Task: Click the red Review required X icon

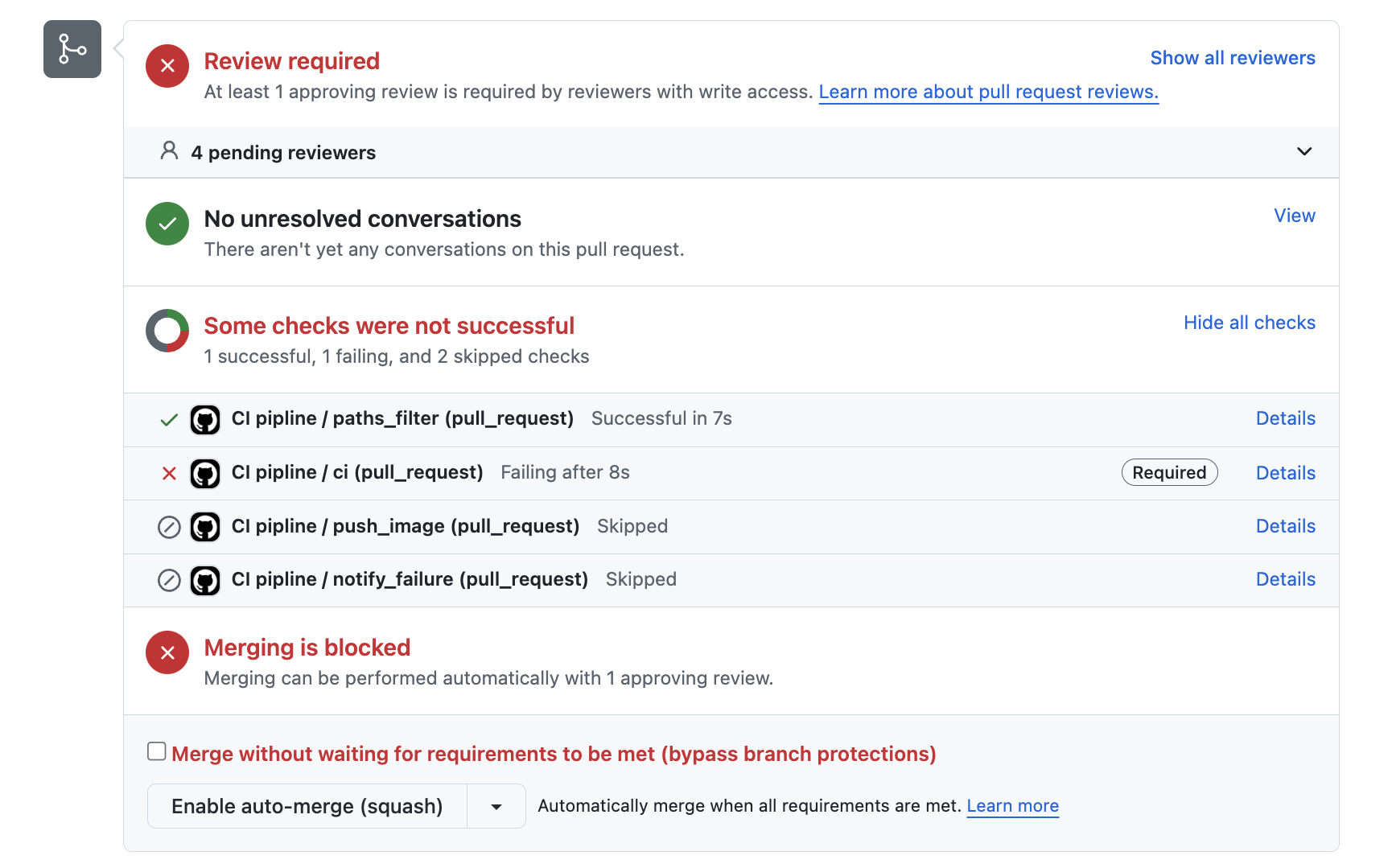Action: (167, 66)
